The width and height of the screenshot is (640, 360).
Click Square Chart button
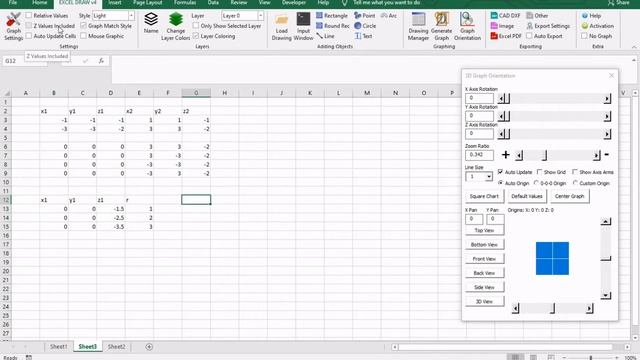pos(484,196)
